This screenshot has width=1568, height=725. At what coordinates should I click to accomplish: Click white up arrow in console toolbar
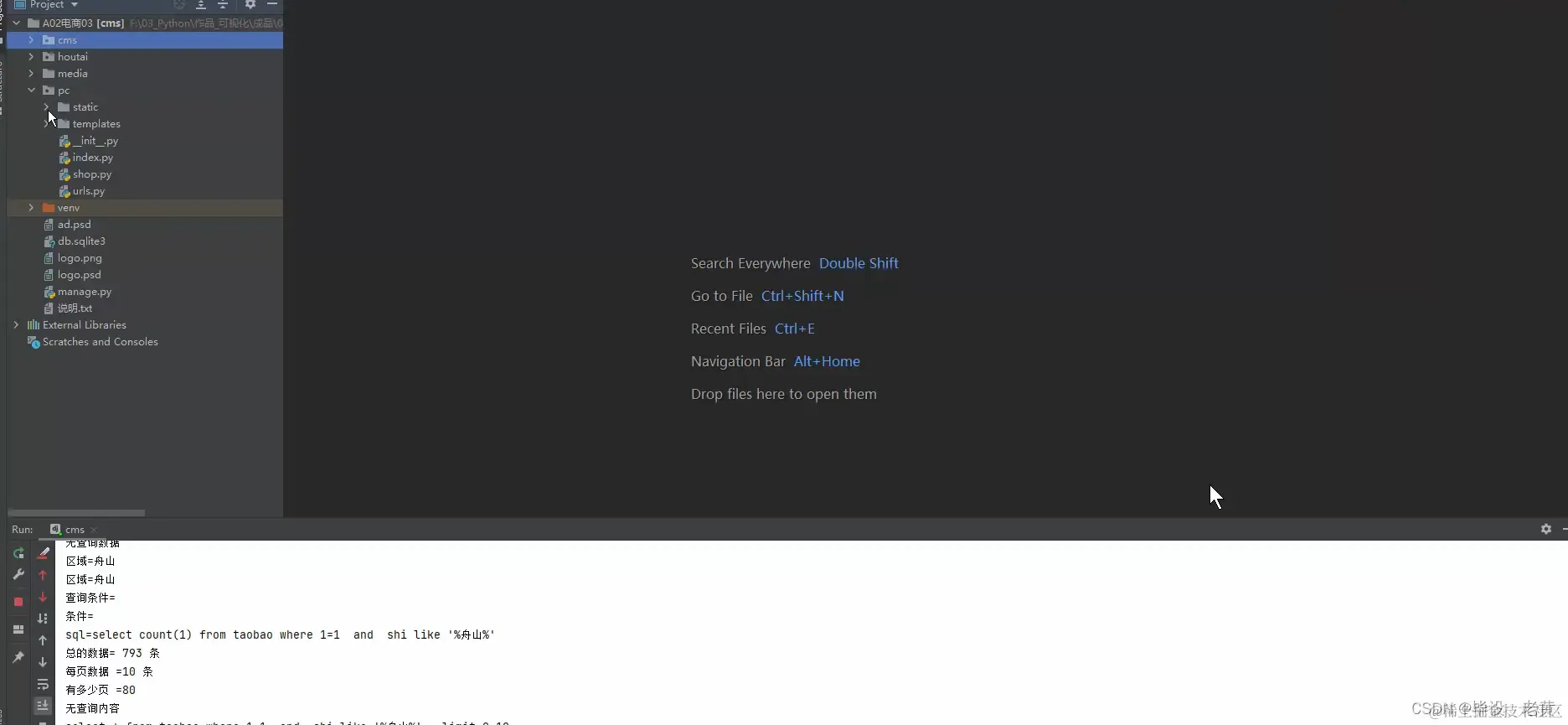(x=43, y=640)
